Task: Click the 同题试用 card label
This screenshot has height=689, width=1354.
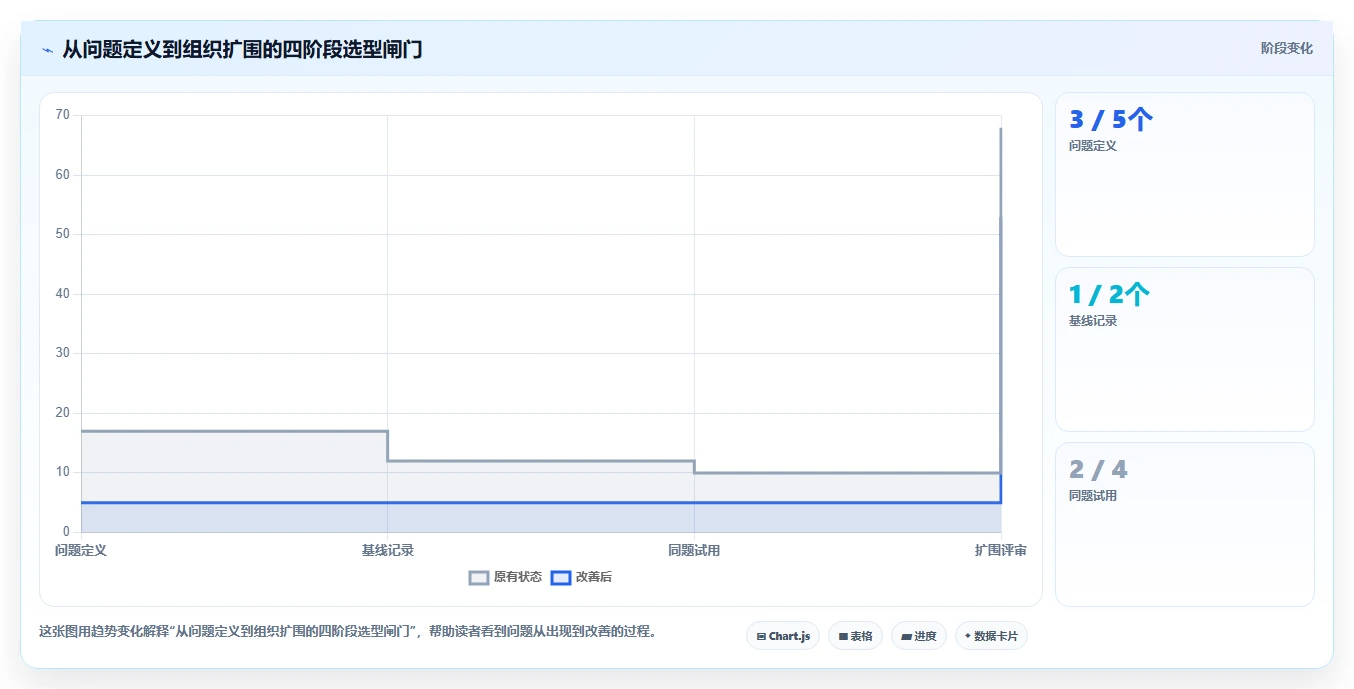Action: [x=1093, y=496]
